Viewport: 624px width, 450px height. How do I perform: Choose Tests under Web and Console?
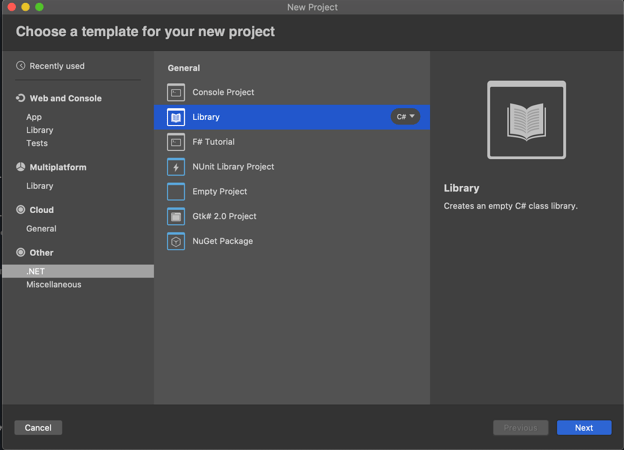click(37, 143)
